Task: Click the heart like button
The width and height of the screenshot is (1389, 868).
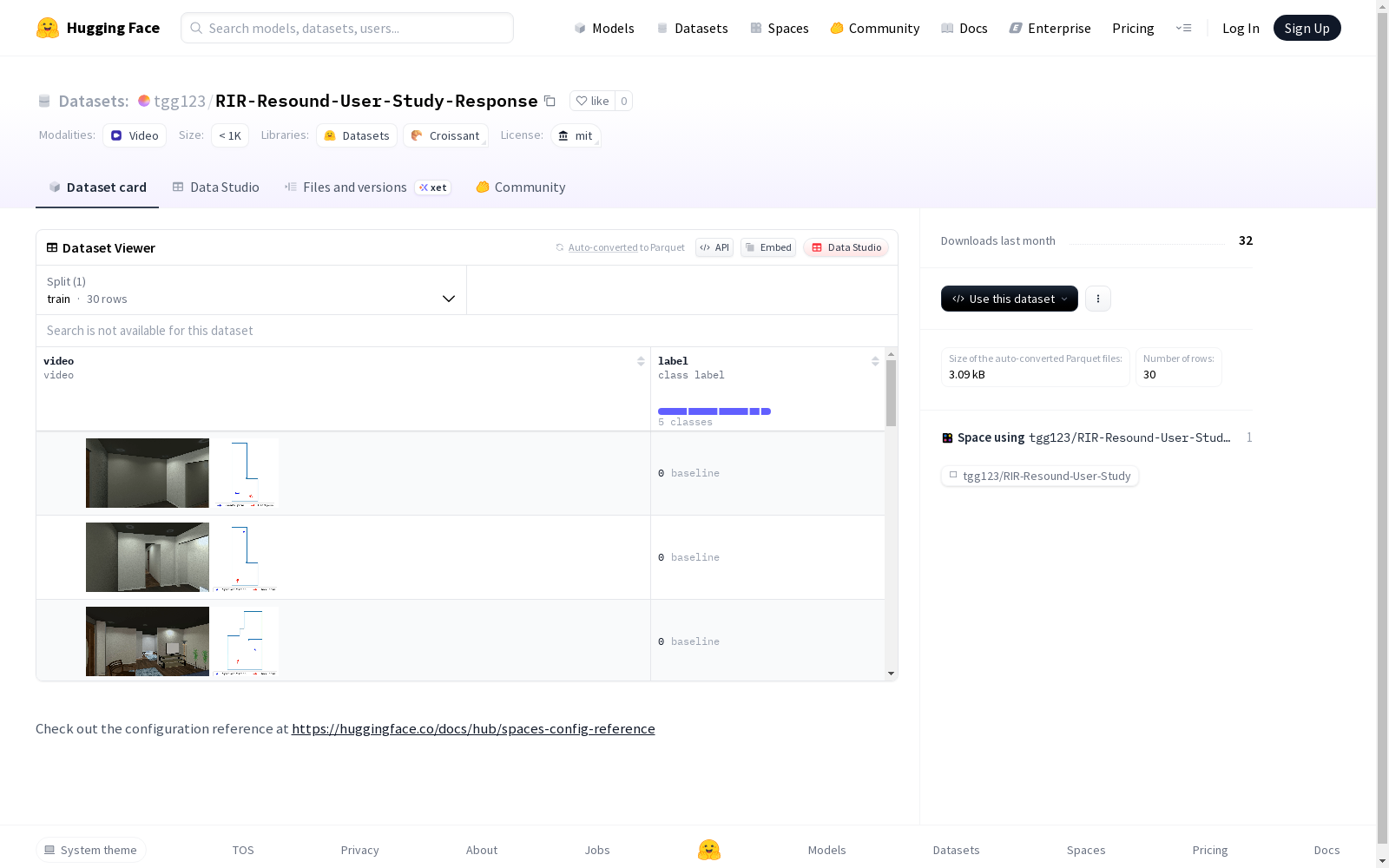Action: 592,101
